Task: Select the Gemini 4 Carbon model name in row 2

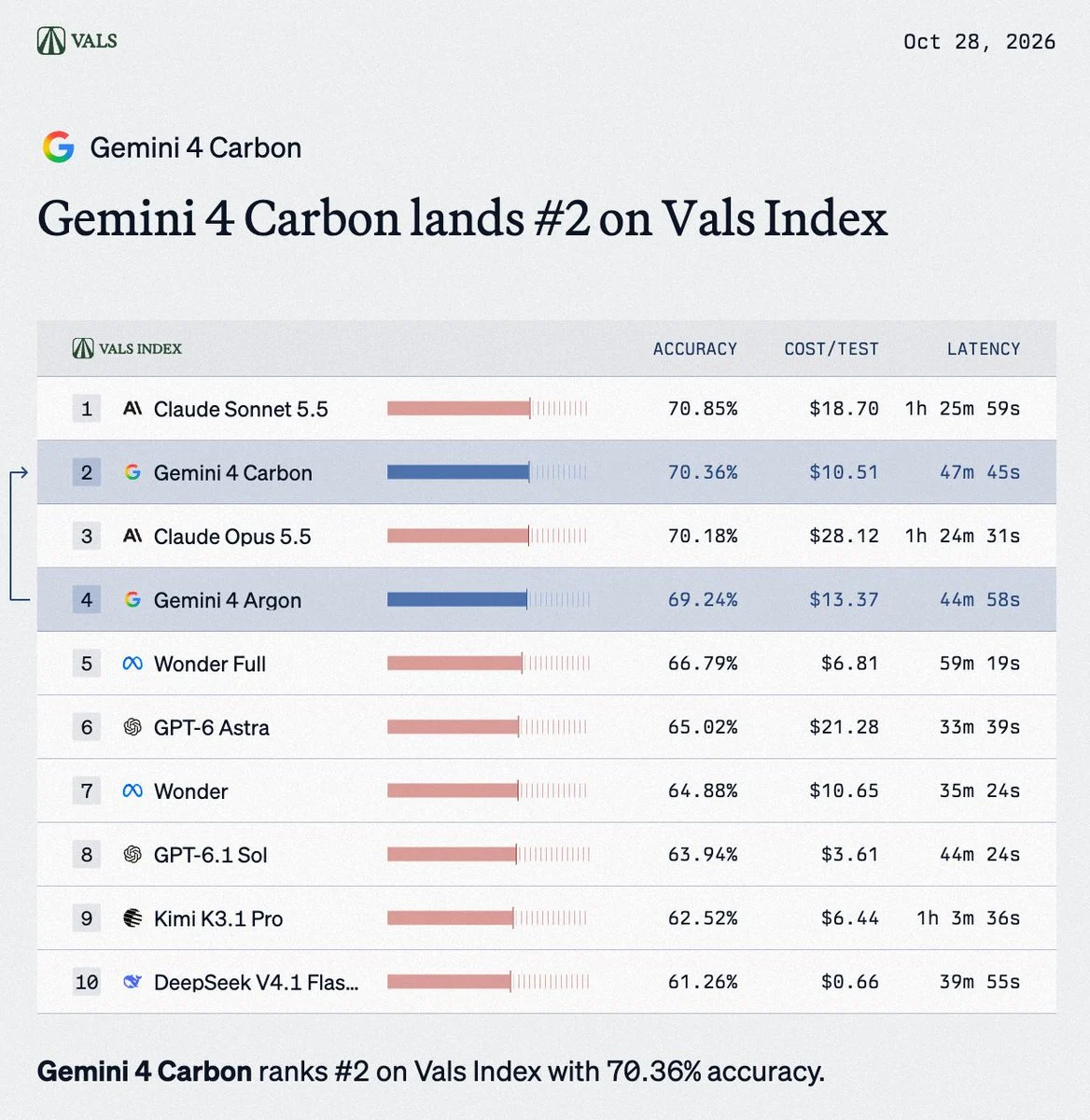Action: point(232,472)
